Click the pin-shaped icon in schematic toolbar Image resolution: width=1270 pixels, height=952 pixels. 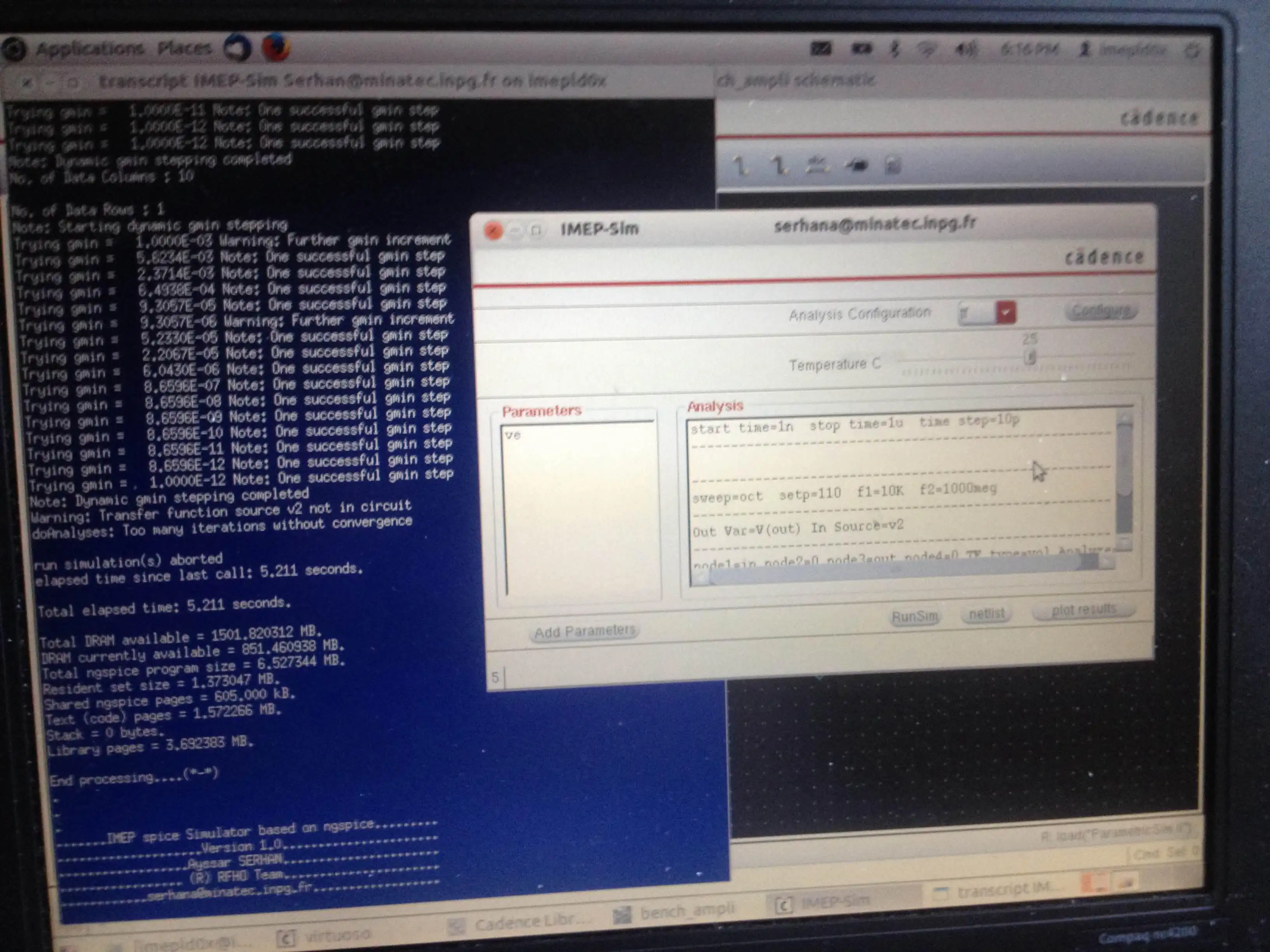coord(856,166)
